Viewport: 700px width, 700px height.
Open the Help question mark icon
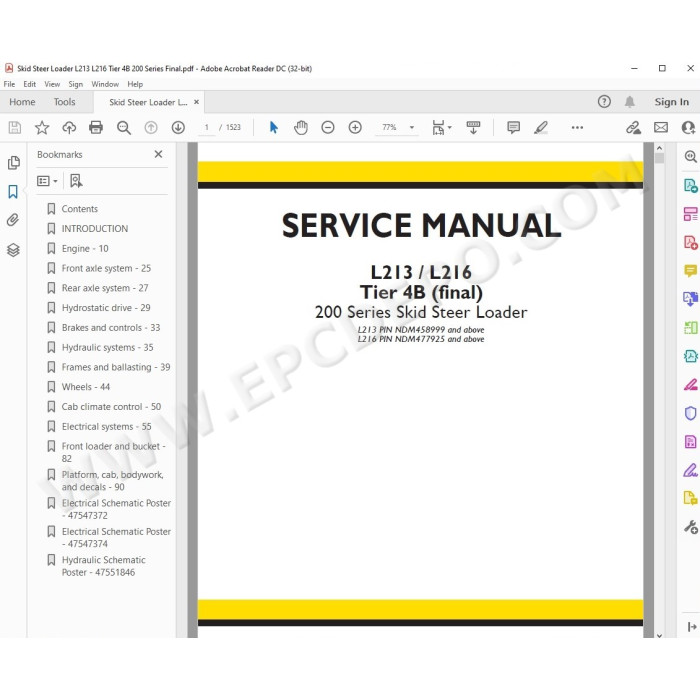tap(604, 102)
